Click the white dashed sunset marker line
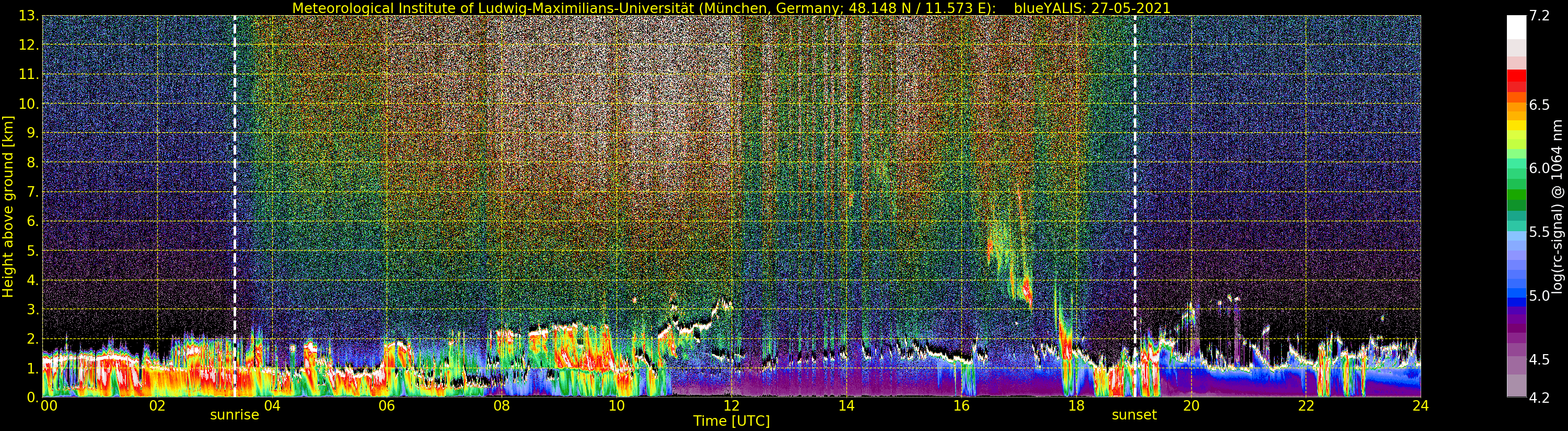This screenshot has width=1568, height=431. (x=1135, y=183)
